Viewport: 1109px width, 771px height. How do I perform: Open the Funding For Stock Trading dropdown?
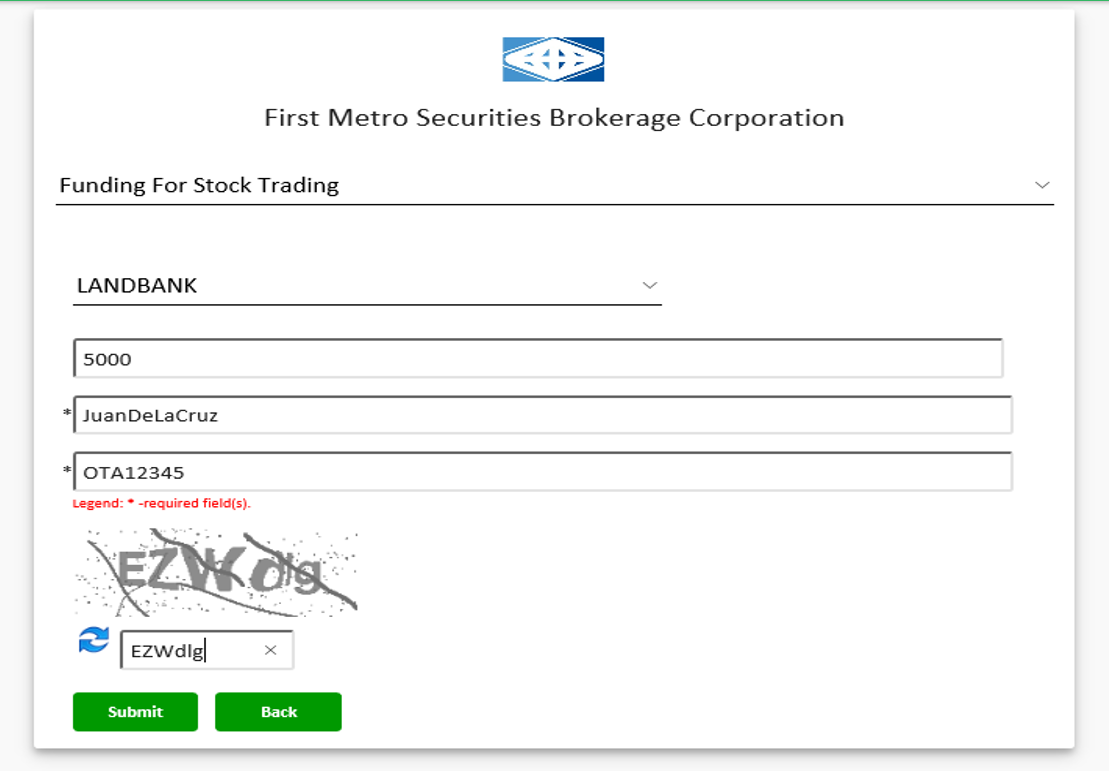[x=554, y=185]
